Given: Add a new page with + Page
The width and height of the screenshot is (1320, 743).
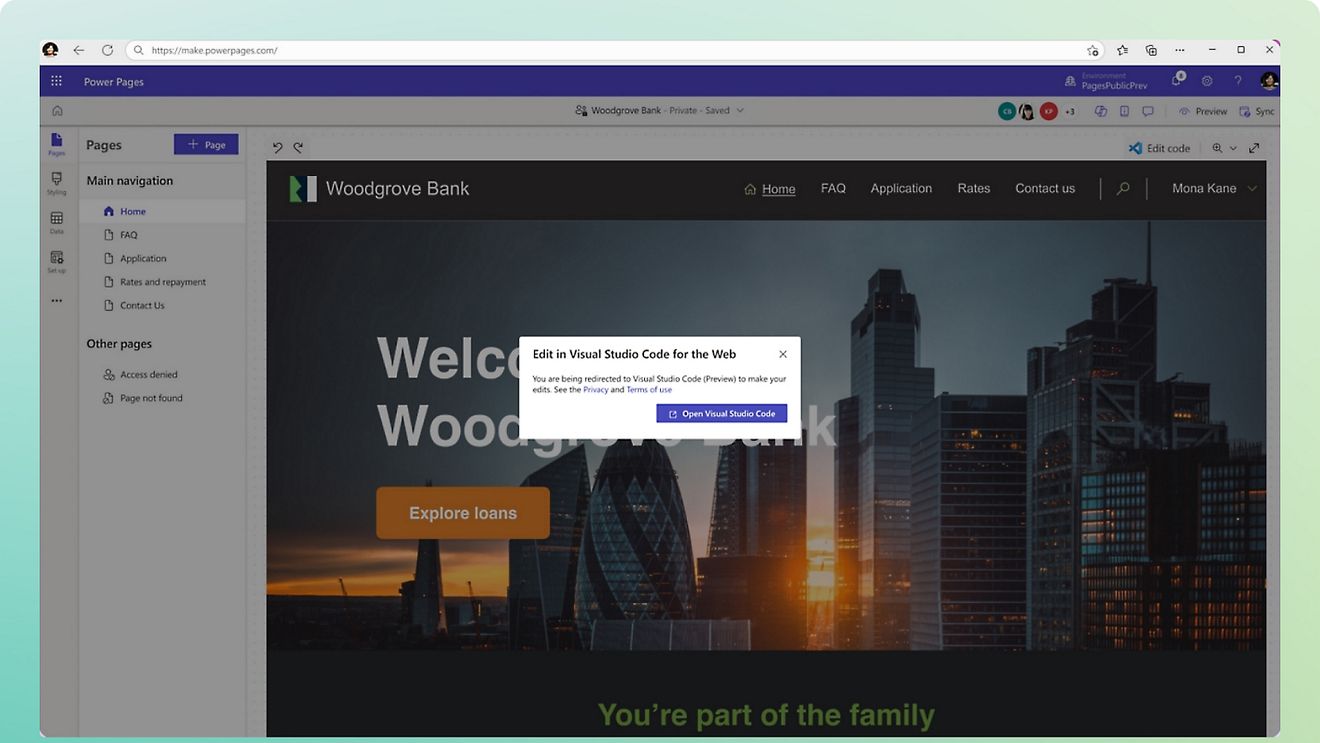Looking at the screenshot, I should click(206, 145).
